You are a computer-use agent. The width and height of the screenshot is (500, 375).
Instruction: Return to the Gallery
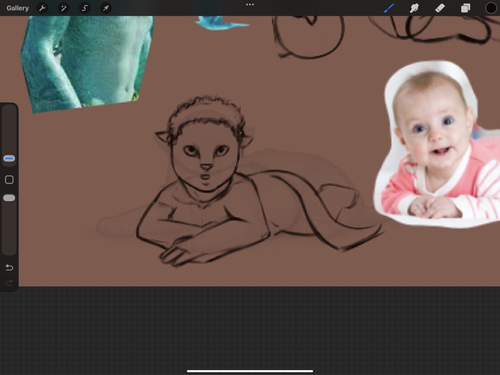(x=18, y=8)
